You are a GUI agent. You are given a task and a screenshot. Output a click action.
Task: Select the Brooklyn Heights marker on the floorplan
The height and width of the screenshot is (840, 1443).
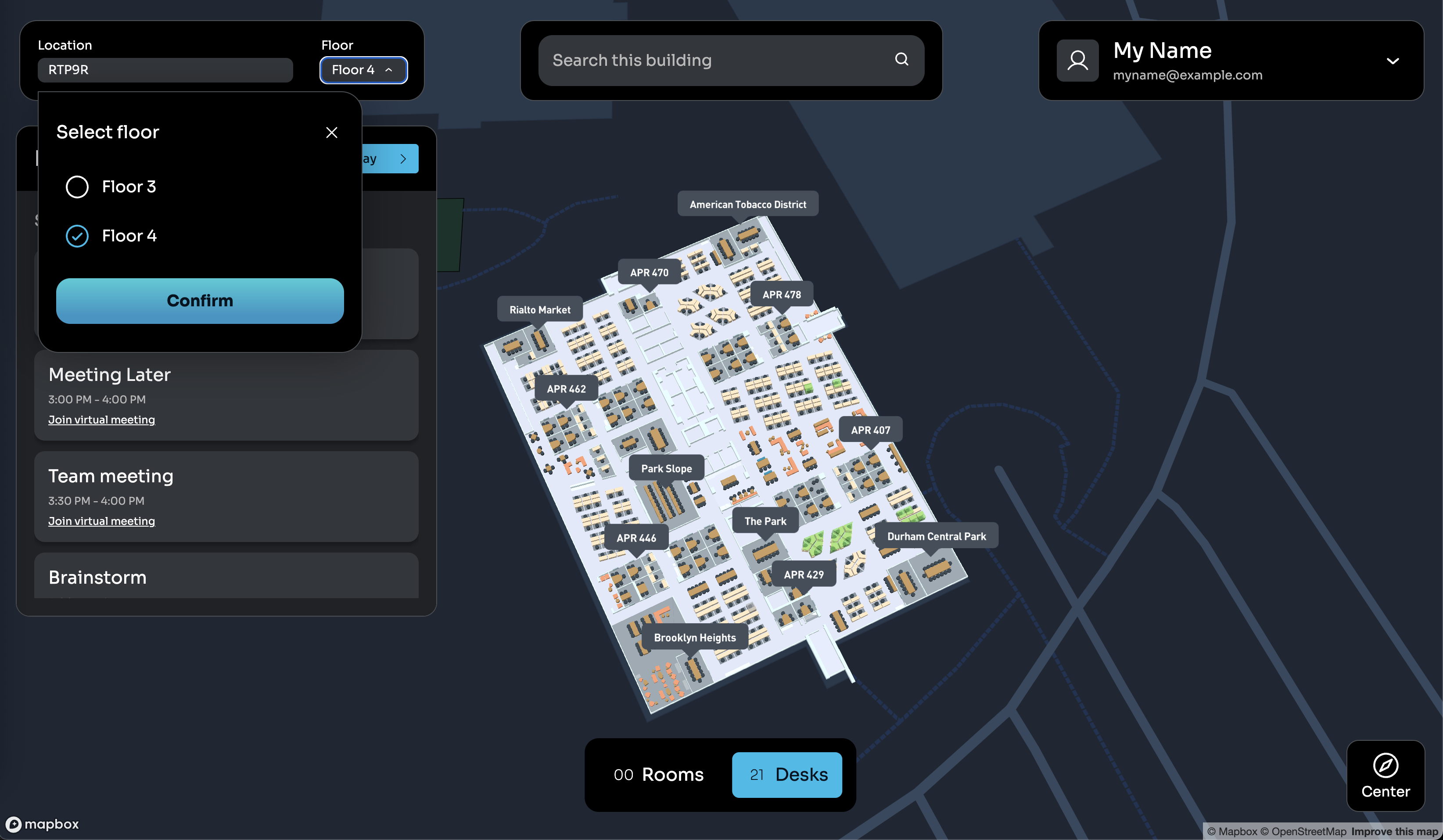coord(695,637)
